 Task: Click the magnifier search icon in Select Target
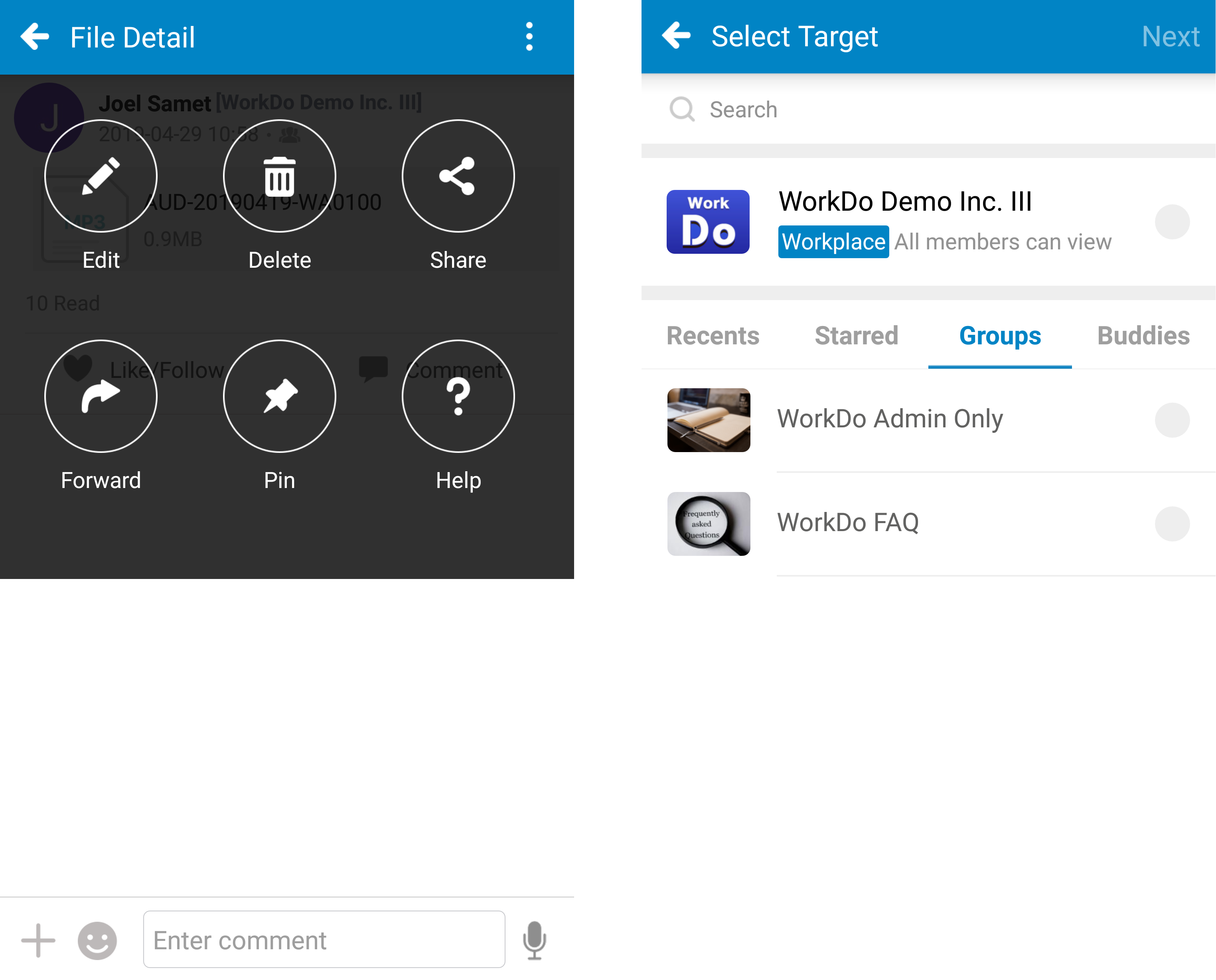pos(682,109)
